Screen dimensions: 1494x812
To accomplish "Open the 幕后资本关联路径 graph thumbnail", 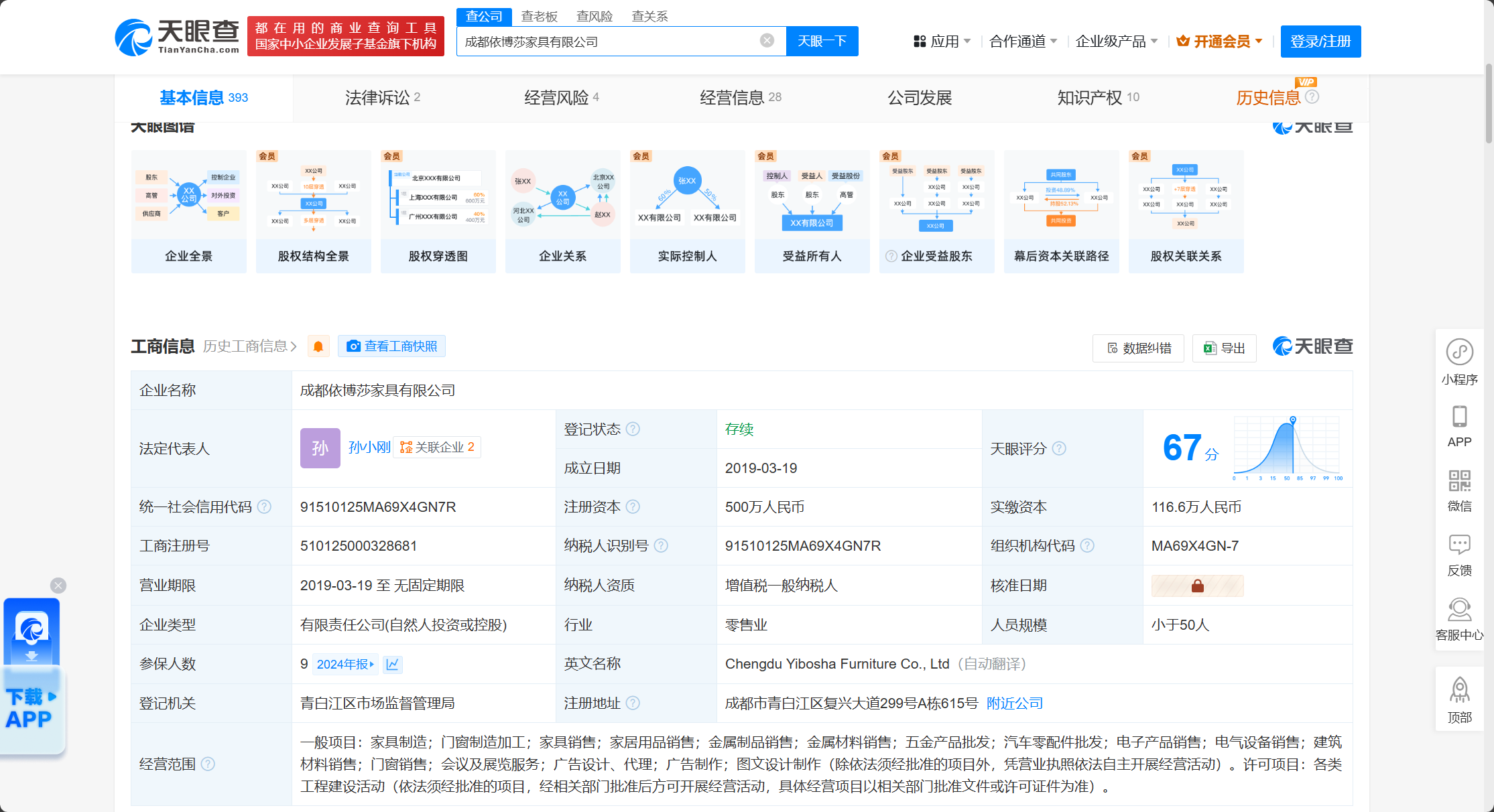I will (x=1062, y=212).
